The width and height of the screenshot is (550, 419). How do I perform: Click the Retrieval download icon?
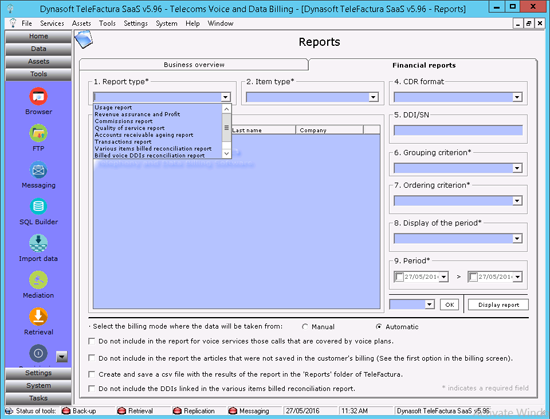[38, 317]
